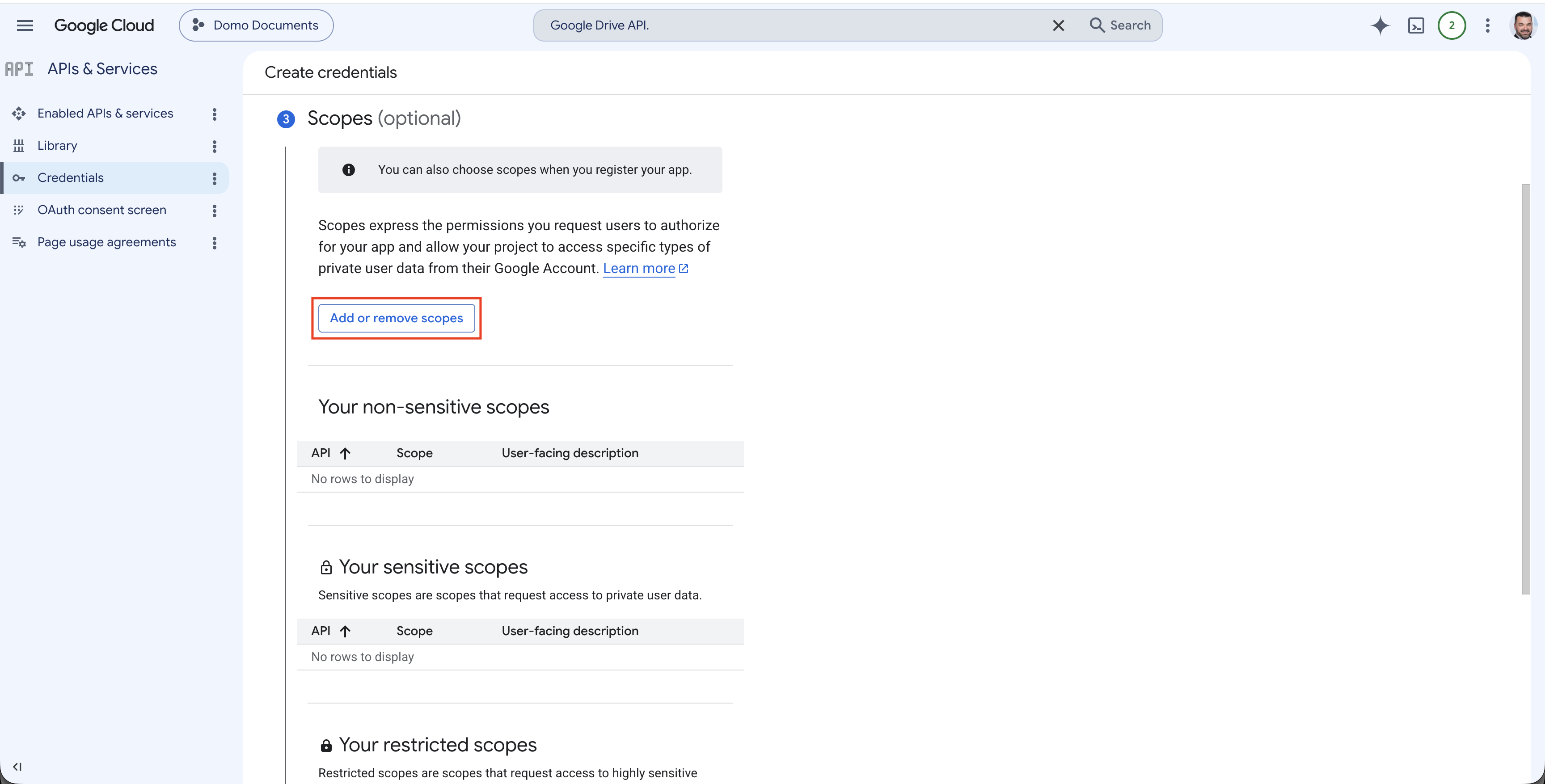Click the Scopes (optional) step heading
The width and height of the screenshot is (1545, 784).
tap(384, 118)
